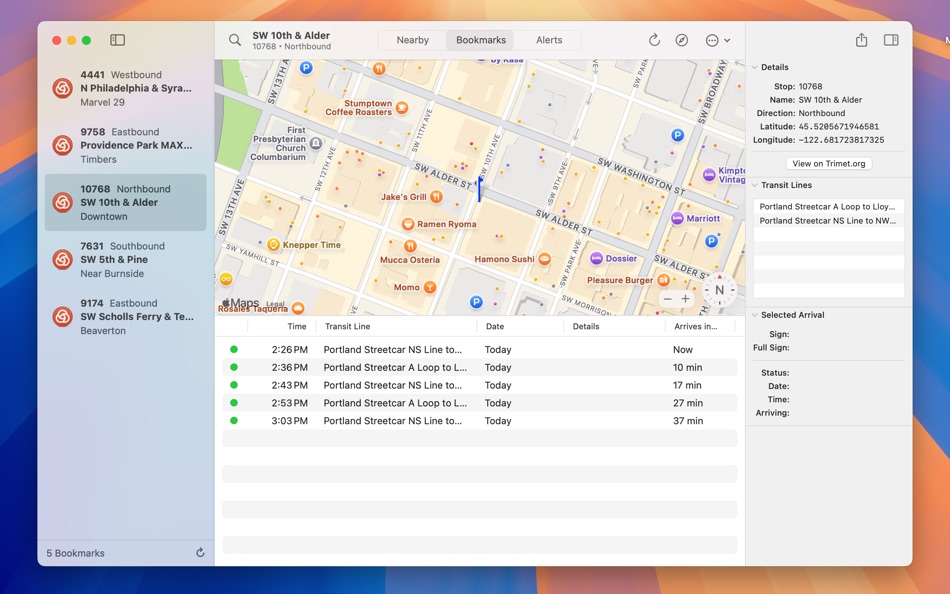950x594 pixels.
Task: Click the share icon
Action: pyautogui.click(x=861, y=40)
